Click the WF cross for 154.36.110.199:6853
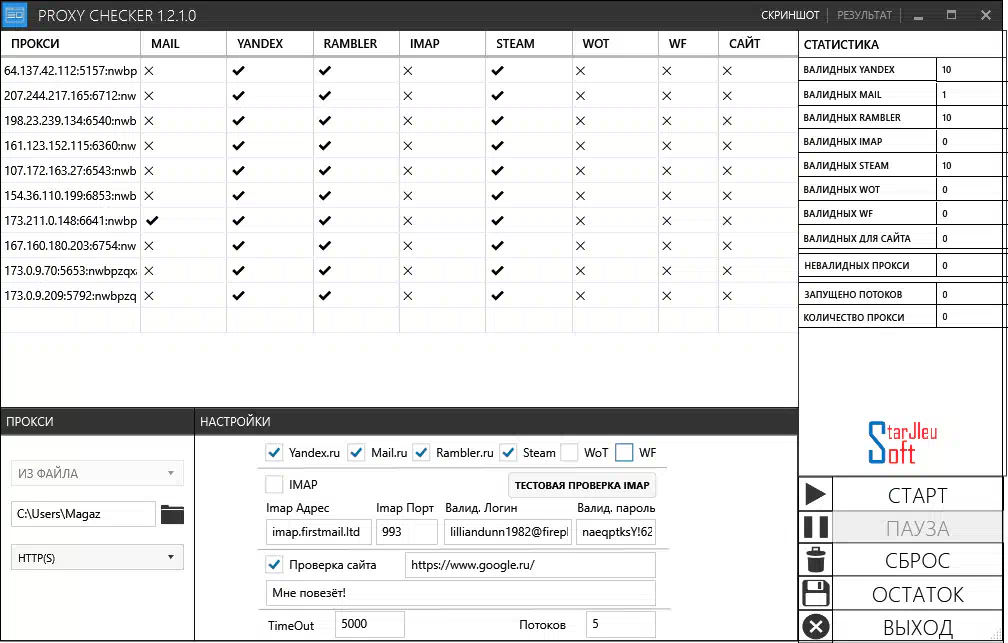Screen dimensions: 1008x643 tap(667, 196)
